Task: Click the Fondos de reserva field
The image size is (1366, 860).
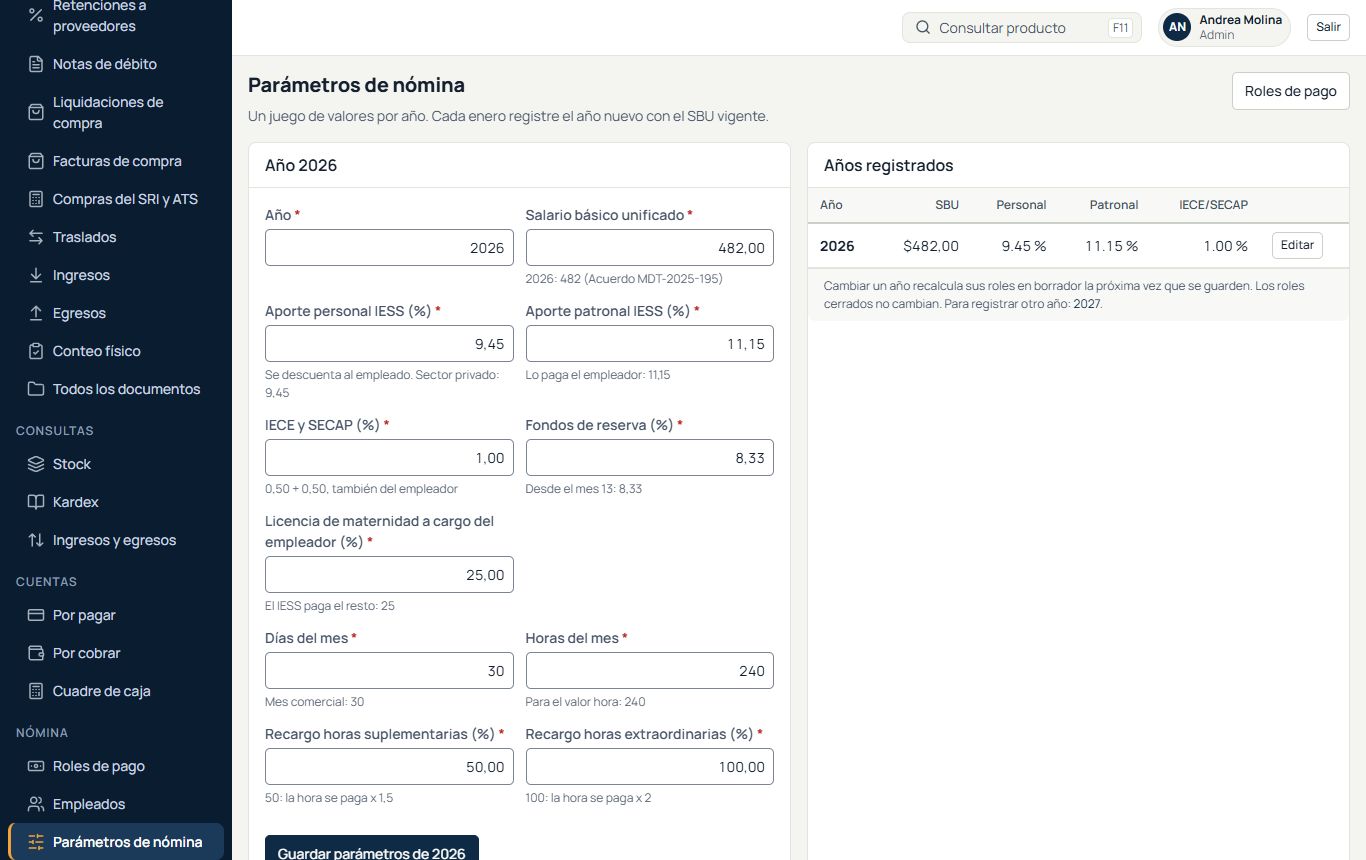Action: click(x=650, y=458)
